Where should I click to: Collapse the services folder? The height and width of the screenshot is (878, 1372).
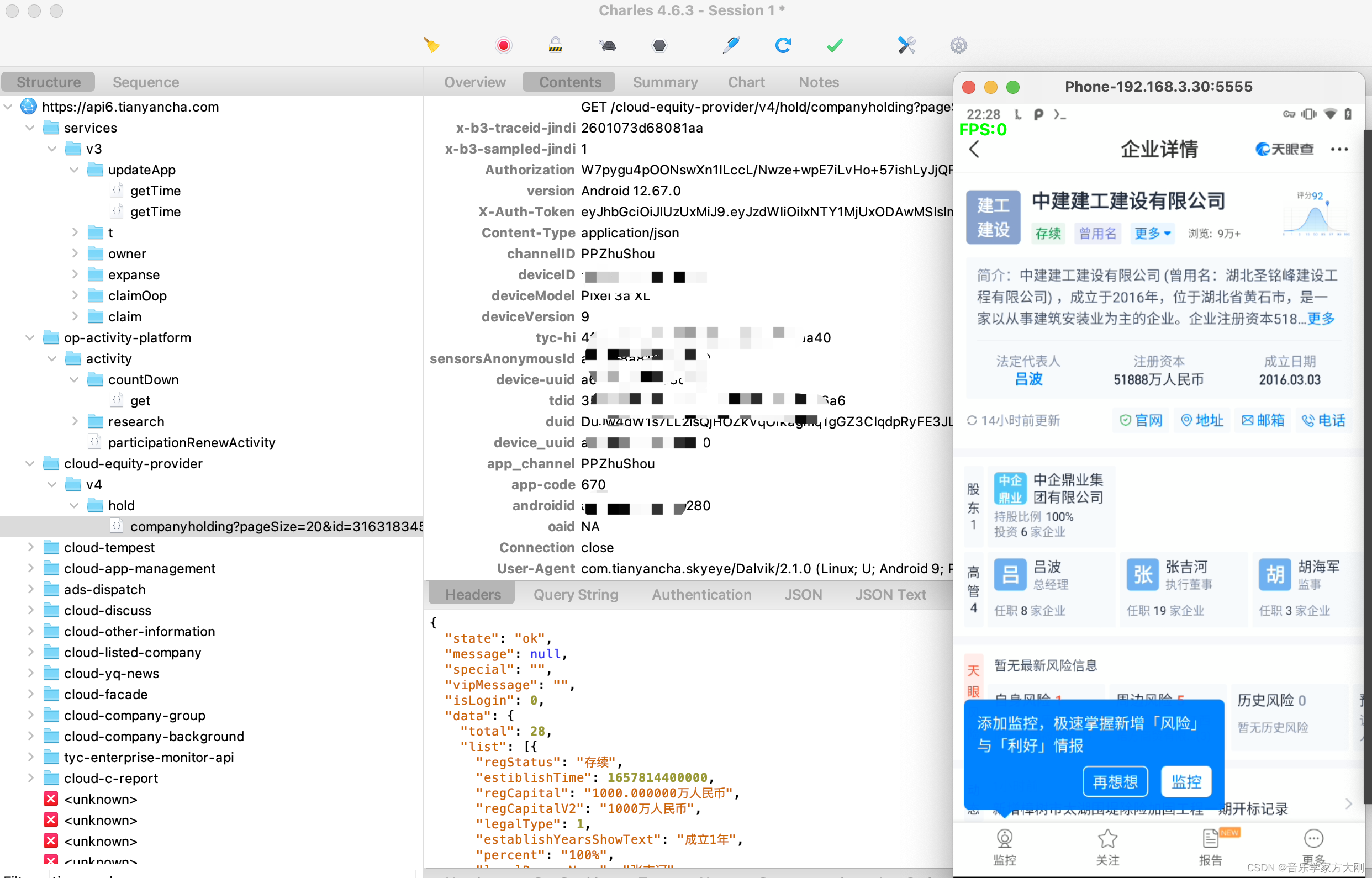(30, 128)
